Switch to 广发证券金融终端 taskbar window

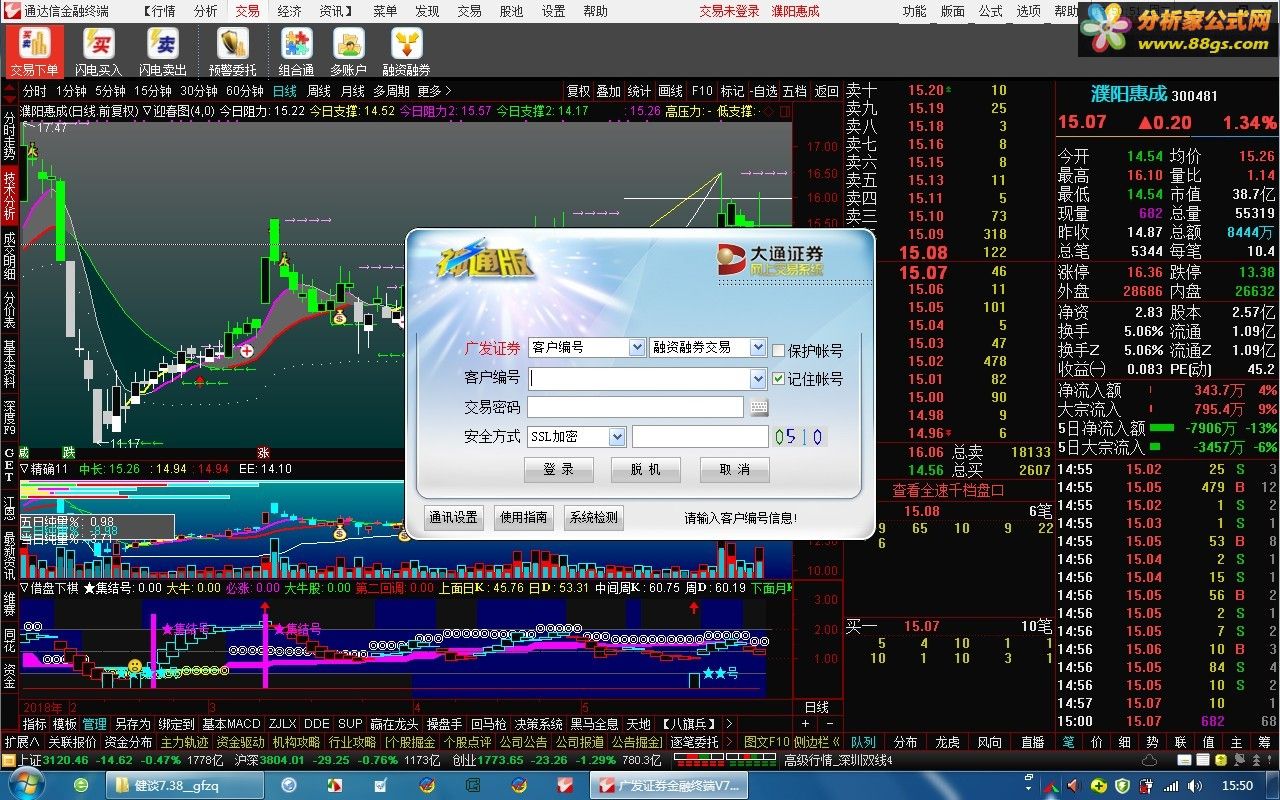[669, 786]
